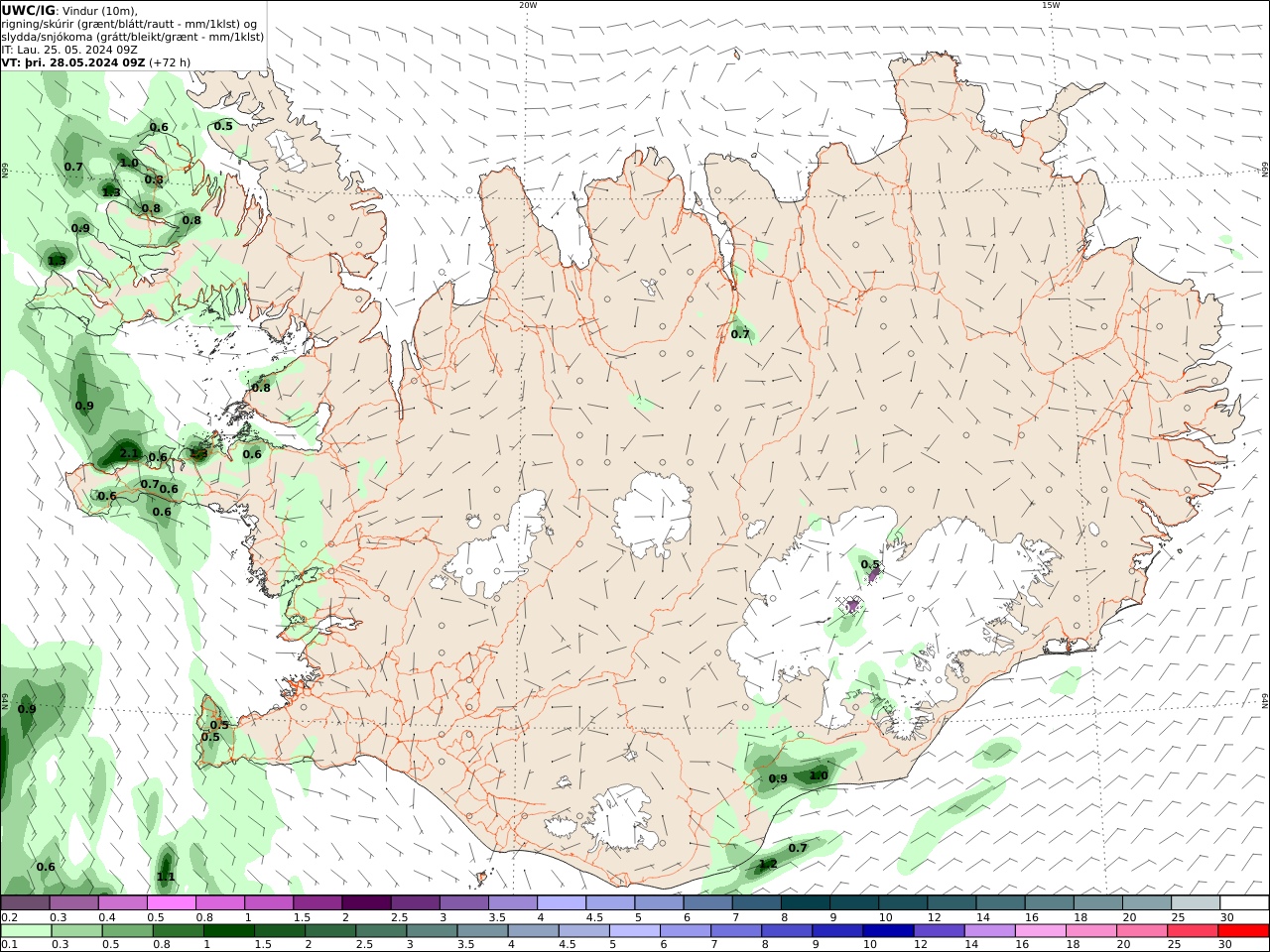
Task: Select the UWC/IG title text
Action: [29, 10]
